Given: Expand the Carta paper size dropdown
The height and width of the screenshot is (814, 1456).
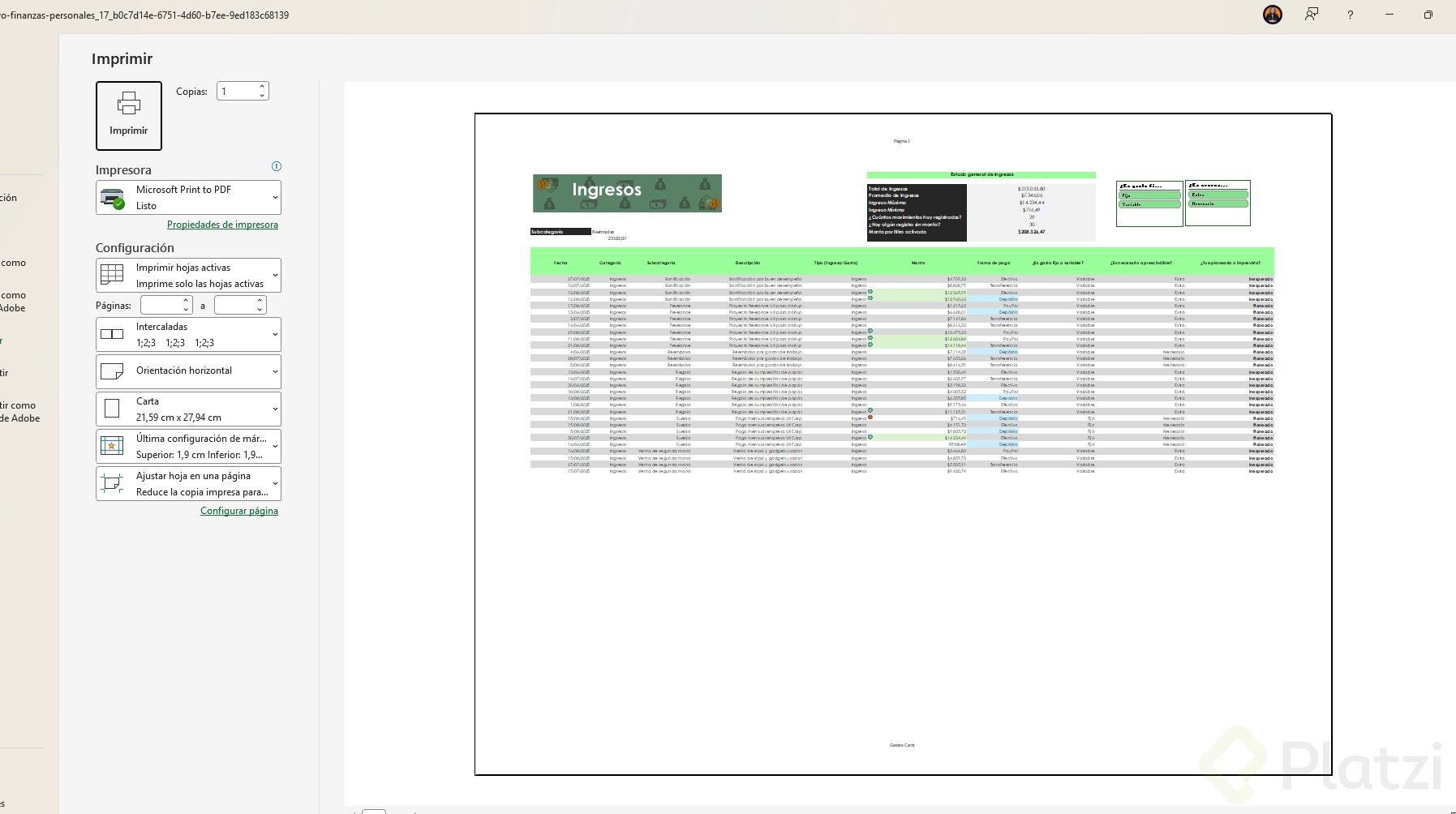Looking at the screenshot, I should click(188, 409).
